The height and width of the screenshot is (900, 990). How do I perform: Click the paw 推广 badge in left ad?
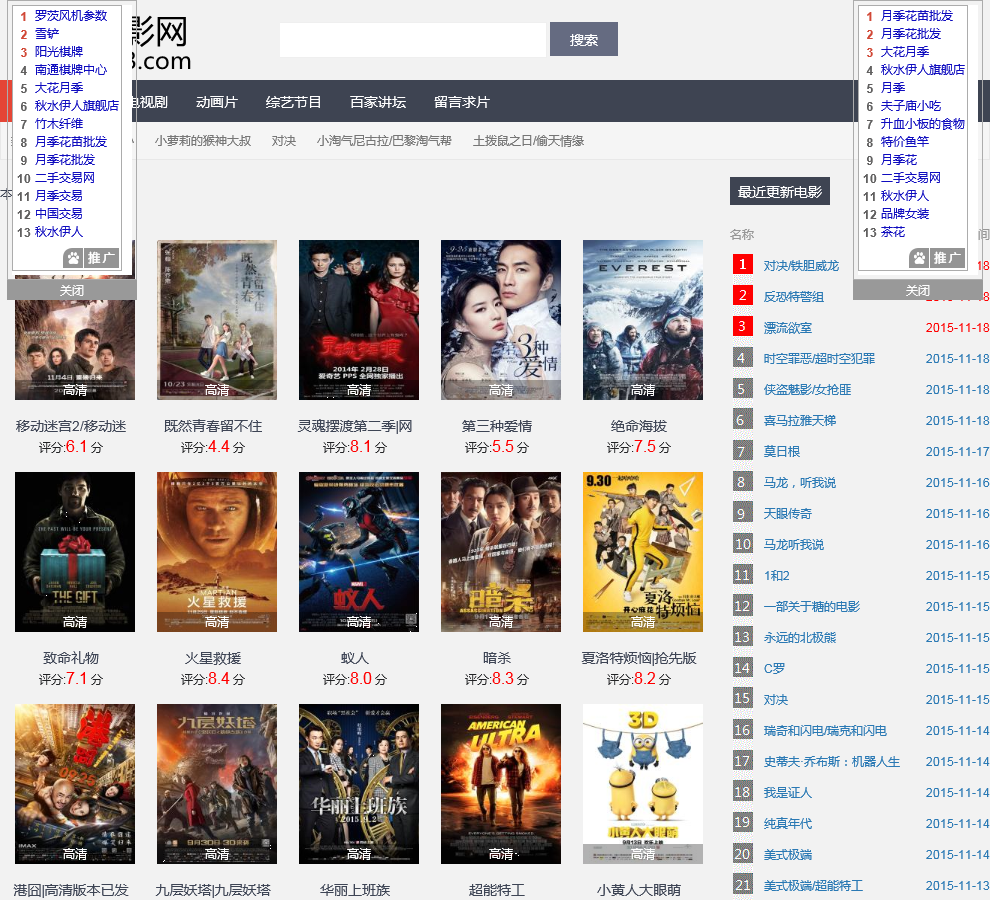pos(91,258)
